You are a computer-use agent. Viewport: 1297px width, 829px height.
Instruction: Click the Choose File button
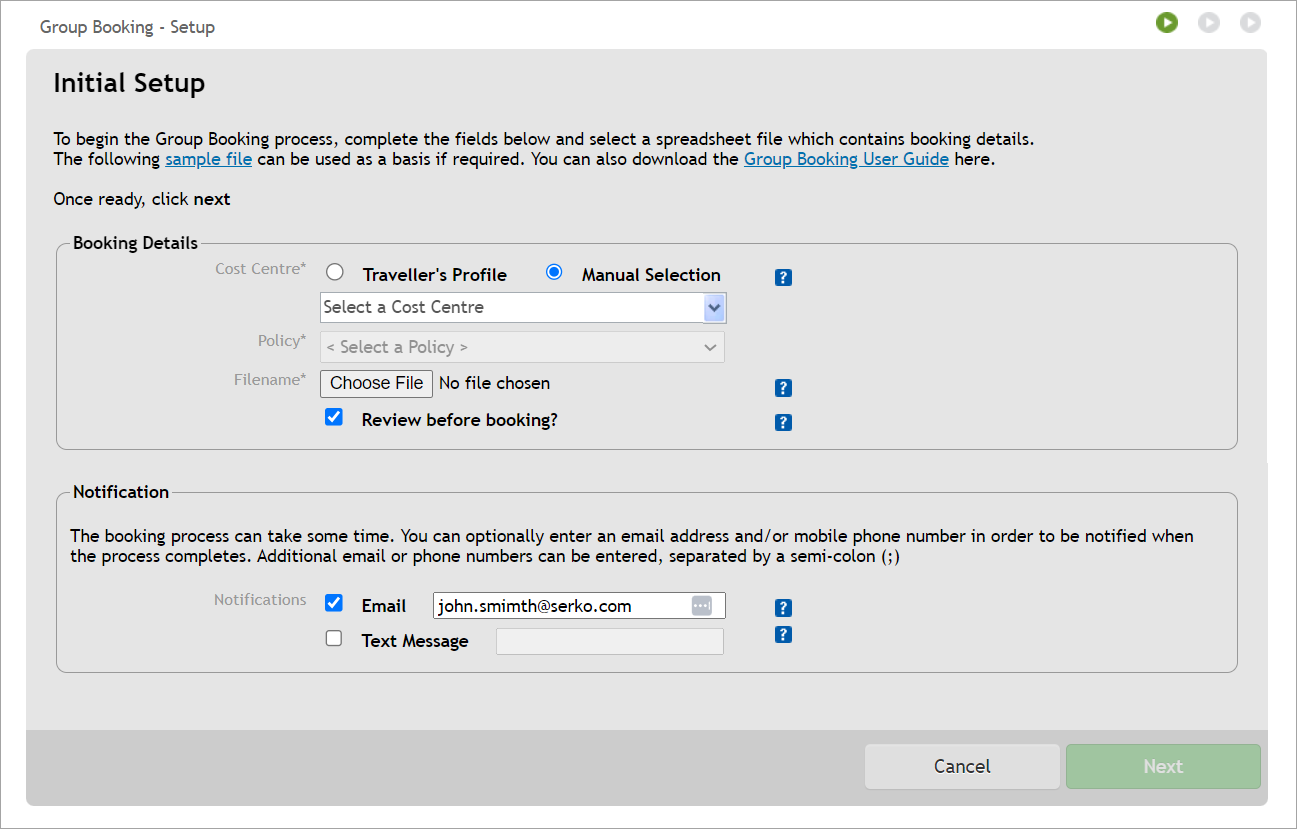(x=376, y=383)
